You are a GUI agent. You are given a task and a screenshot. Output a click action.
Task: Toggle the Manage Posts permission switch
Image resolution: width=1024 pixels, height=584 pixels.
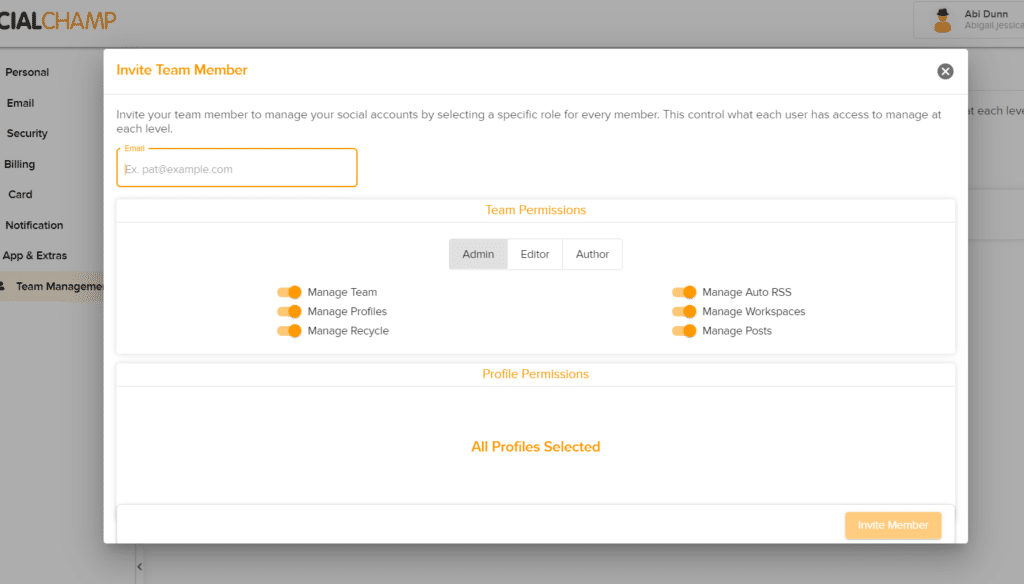[684, 331]
